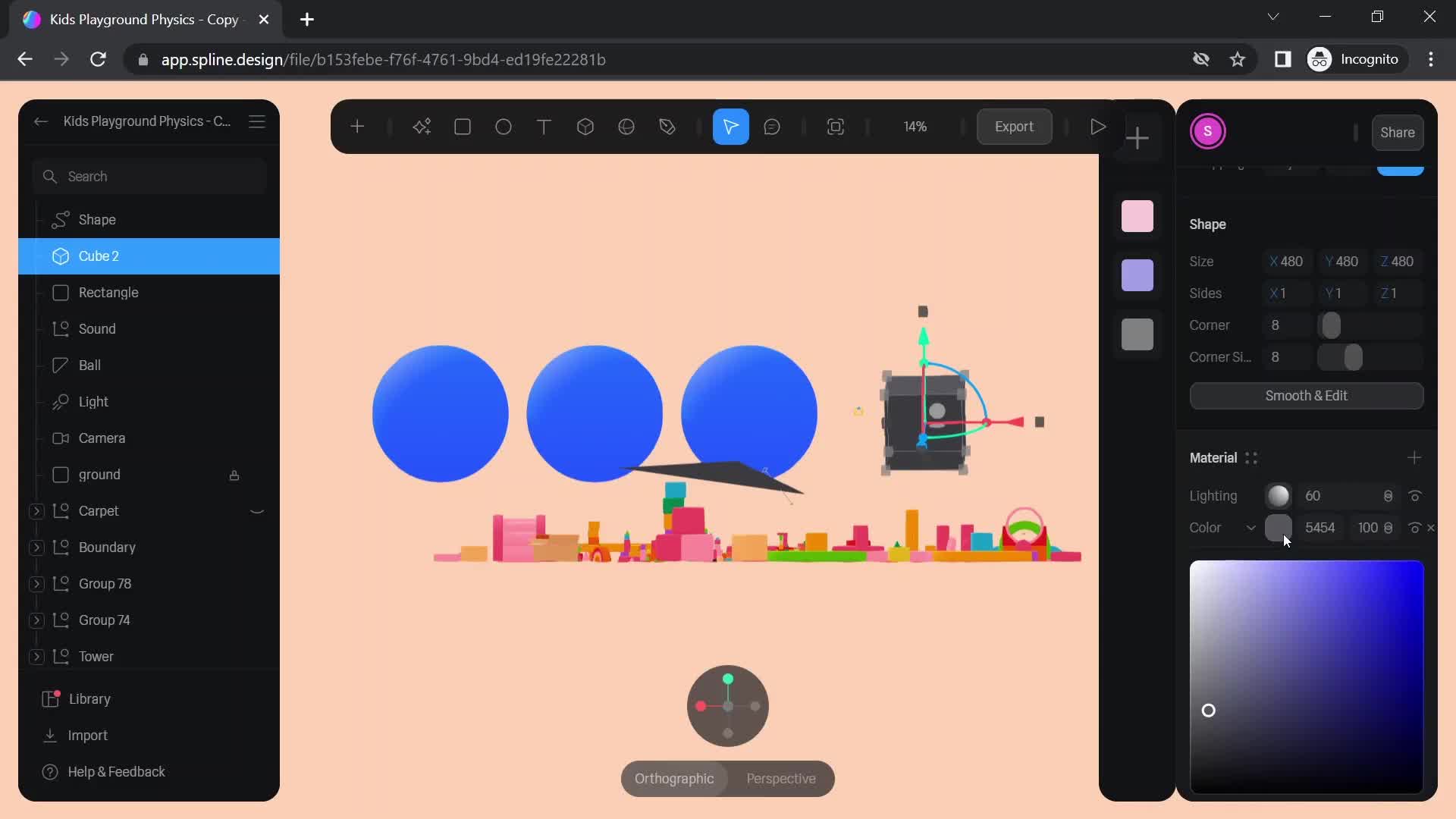Screen dimensions: 1456x819
Task: Expand the Group 78 layer
Action: [34, 583]
